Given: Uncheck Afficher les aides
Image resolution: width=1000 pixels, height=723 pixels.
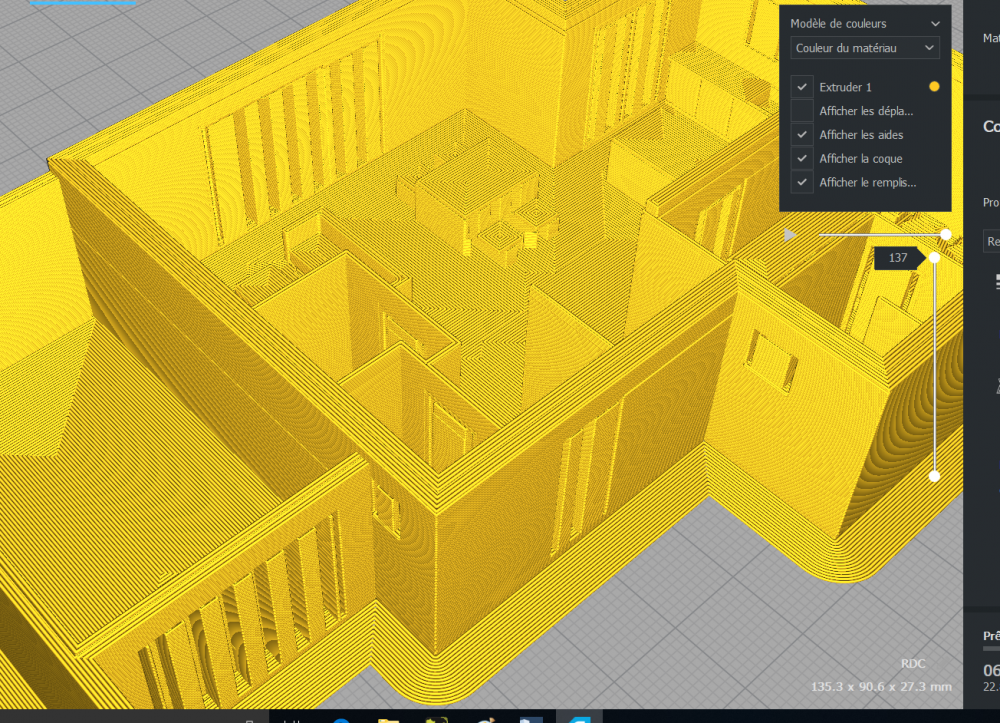Looking at the screenshot, I should pos(802,135).
